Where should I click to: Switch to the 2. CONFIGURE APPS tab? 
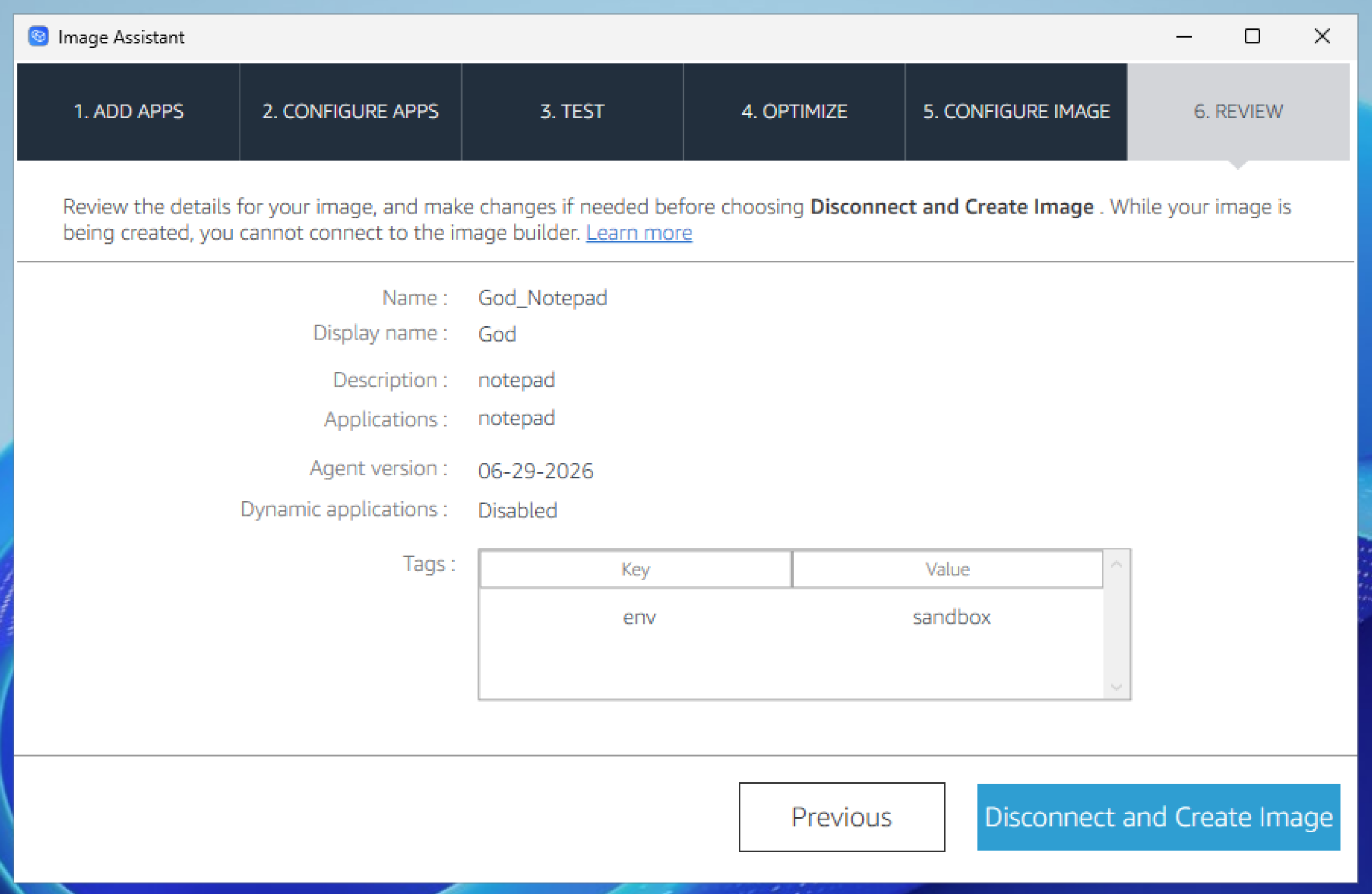[350, 111]
